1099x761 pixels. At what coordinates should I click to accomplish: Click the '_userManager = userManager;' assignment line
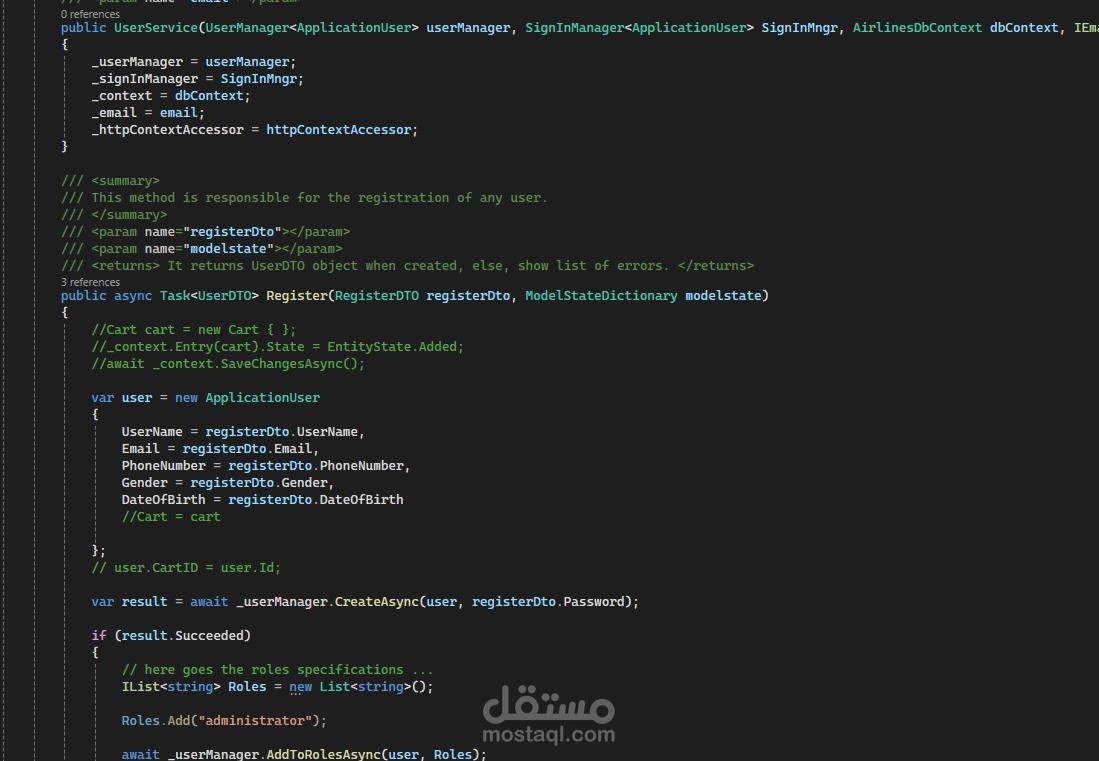pyautogui.click(x=193, y=62)
